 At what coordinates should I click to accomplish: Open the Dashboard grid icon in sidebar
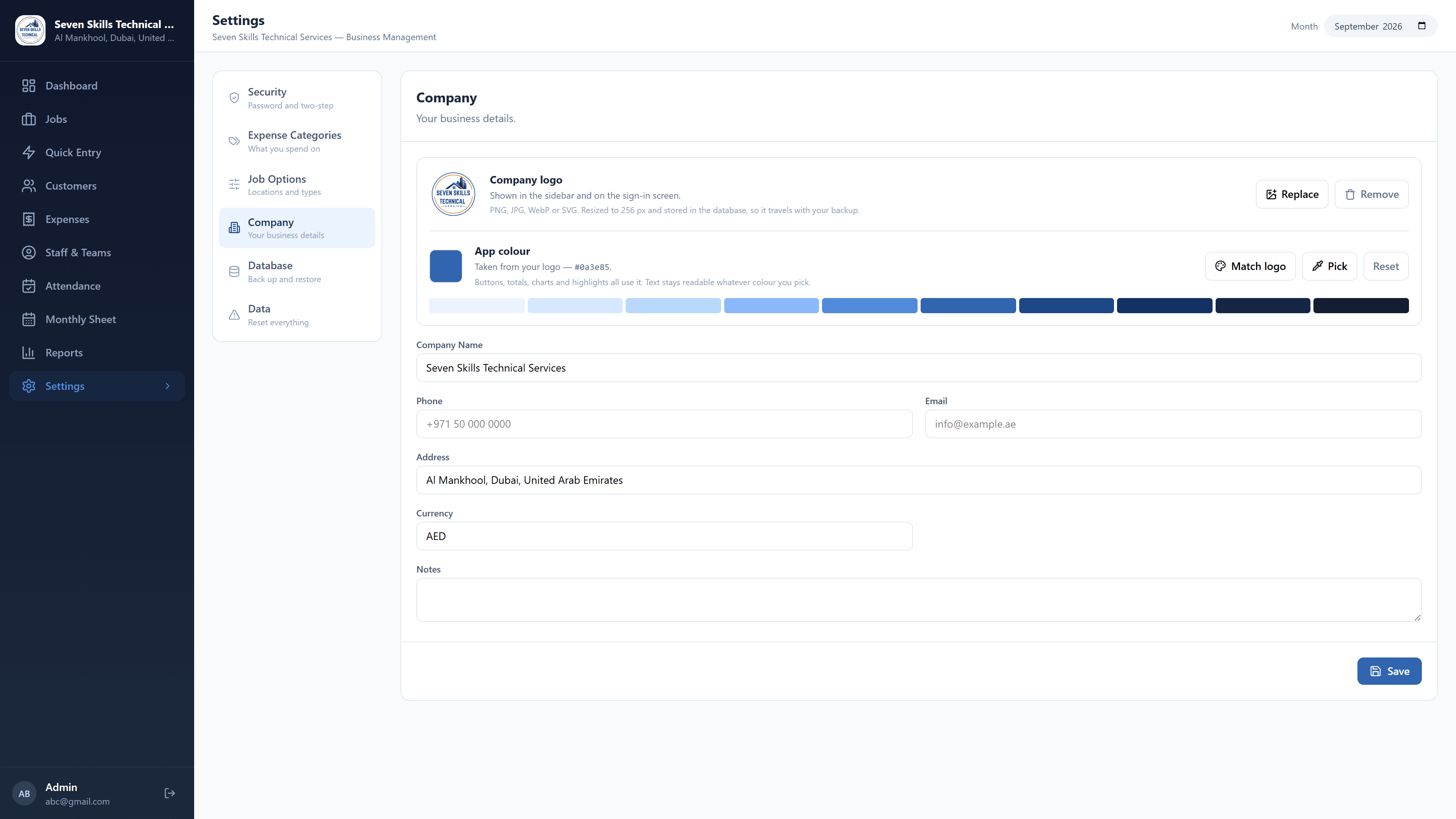[29, 86]
